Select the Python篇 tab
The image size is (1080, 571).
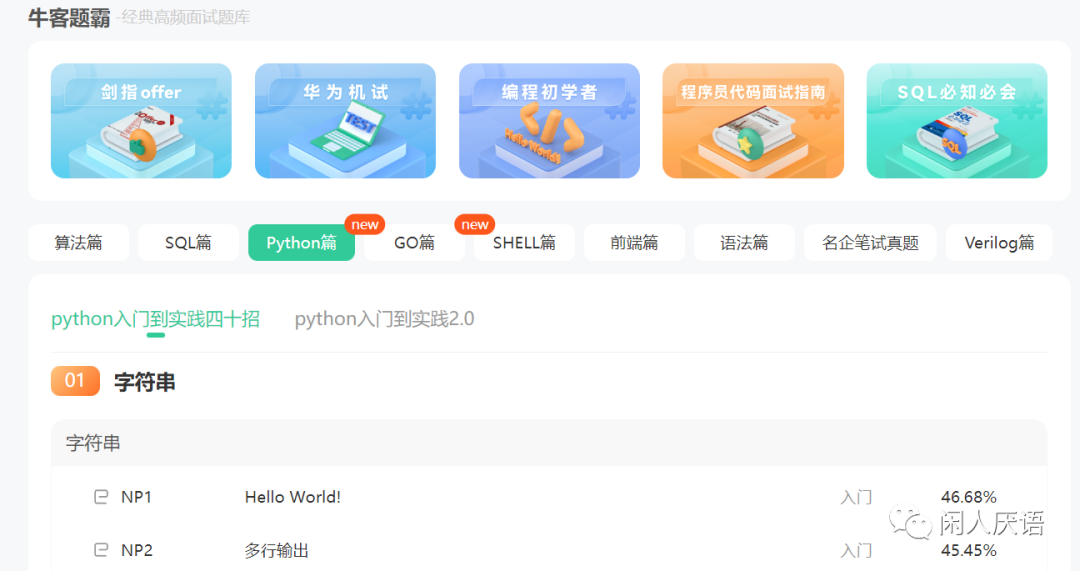pos(302,242)
